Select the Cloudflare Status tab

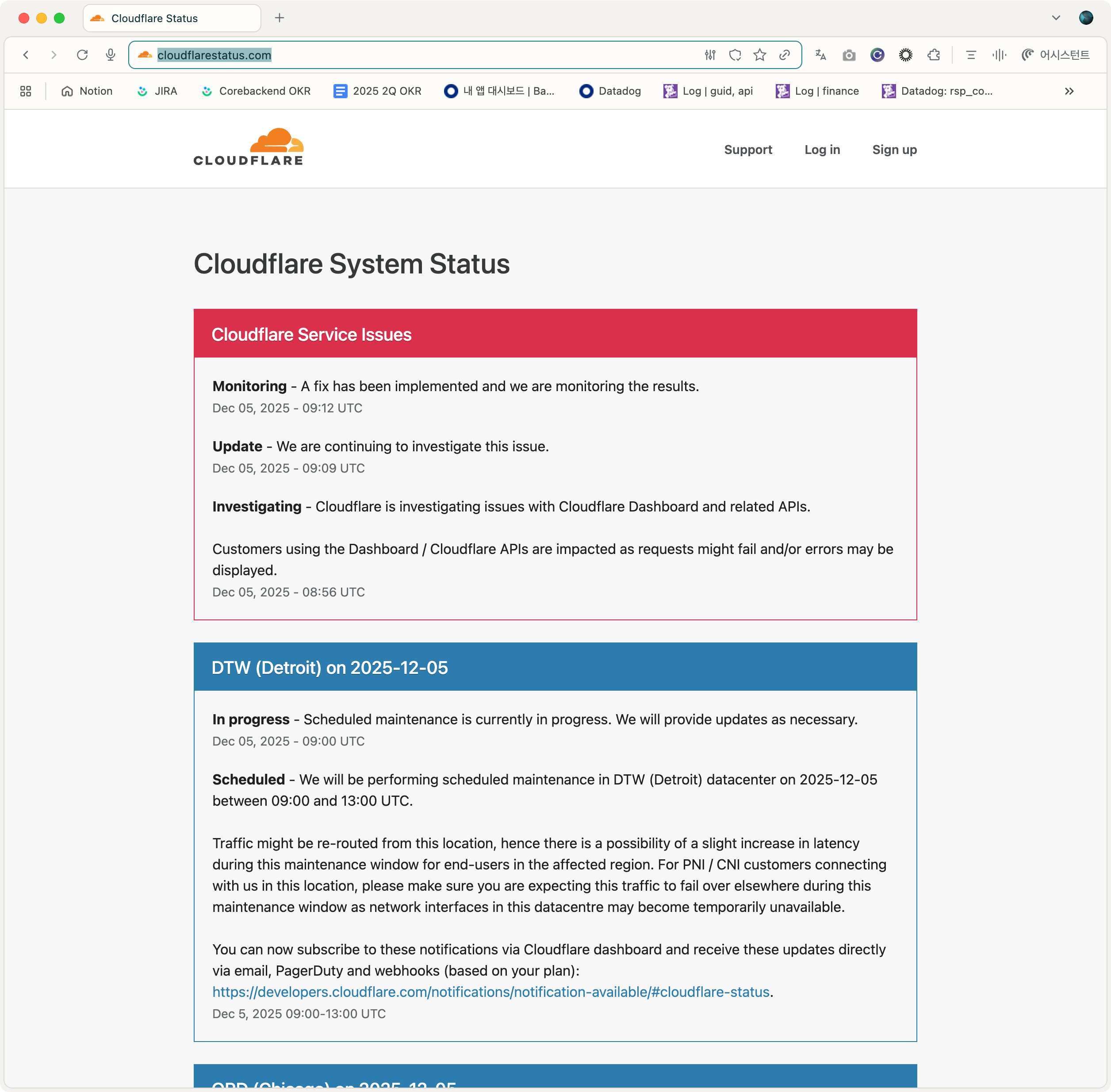click(155, 18)
